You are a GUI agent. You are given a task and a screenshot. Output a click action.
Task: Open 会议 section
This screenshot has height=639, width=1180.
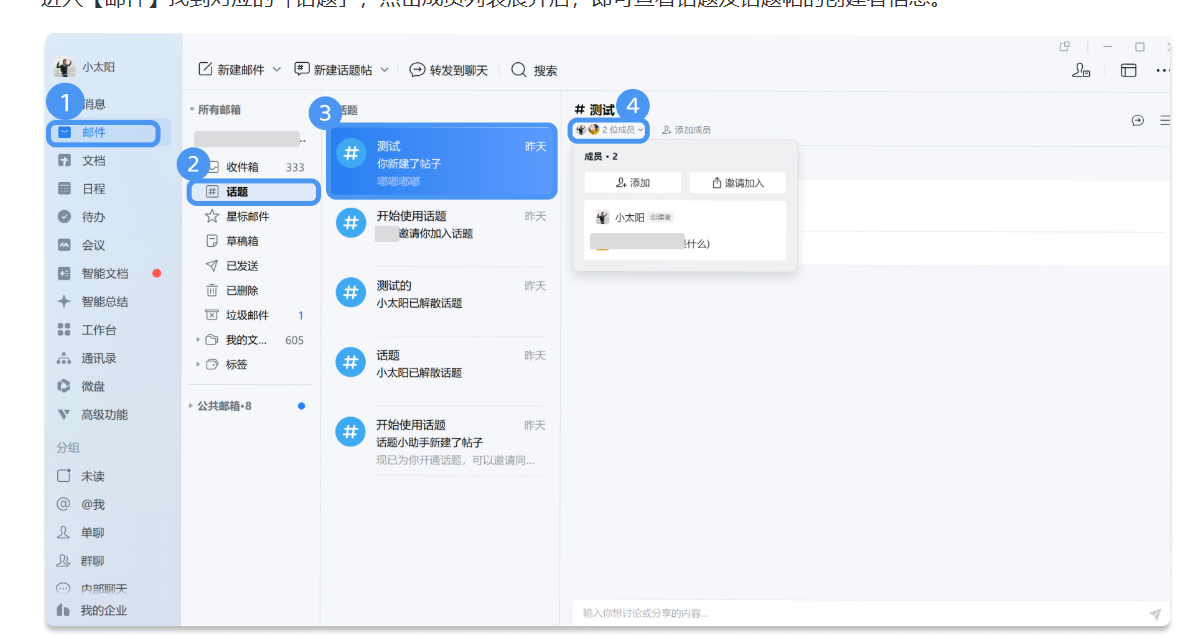click(93, 245)
